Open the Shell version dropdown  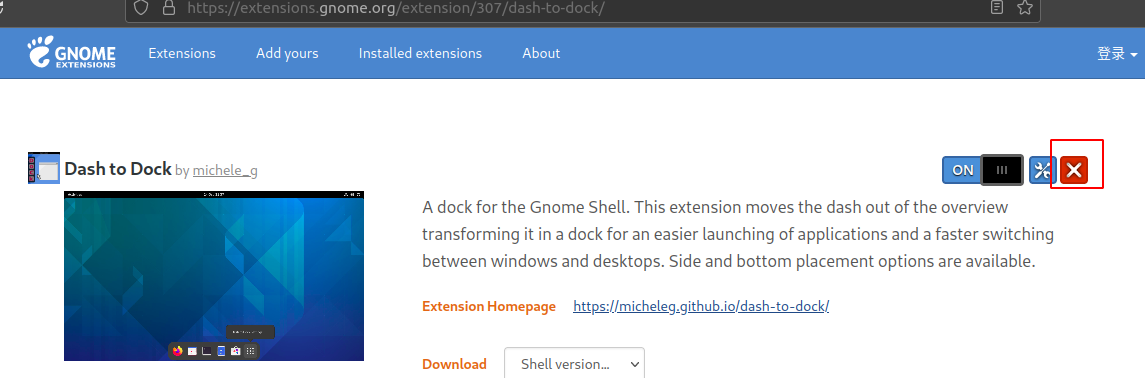pos(574,363)
